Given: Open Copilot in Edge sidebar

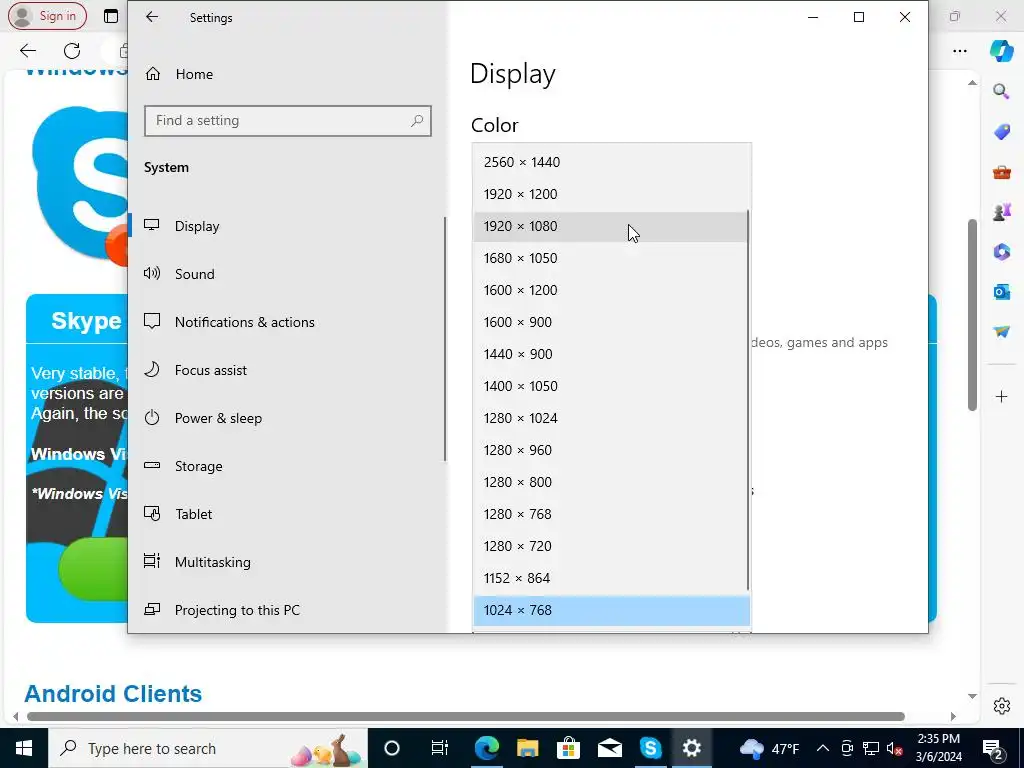Looking at the screenshot, I should point(1001,51).
